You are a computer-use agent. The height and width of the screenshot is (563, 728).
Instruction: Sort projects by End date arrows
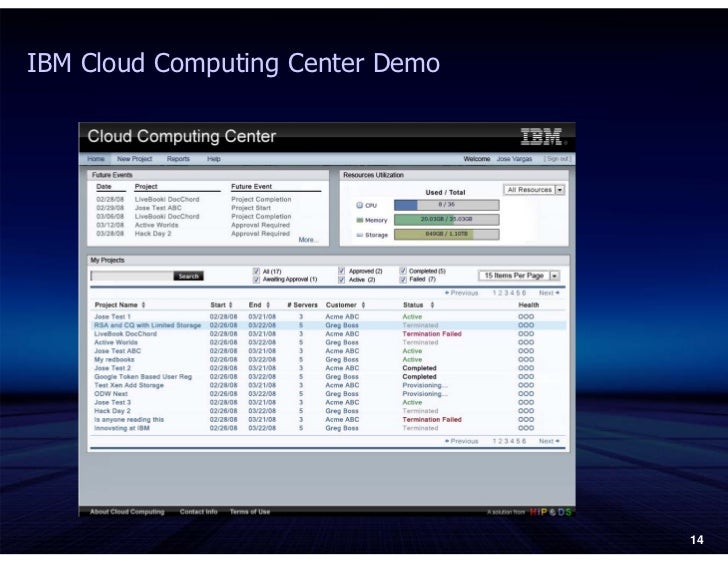pyautogui.click(x=268, y=305)
